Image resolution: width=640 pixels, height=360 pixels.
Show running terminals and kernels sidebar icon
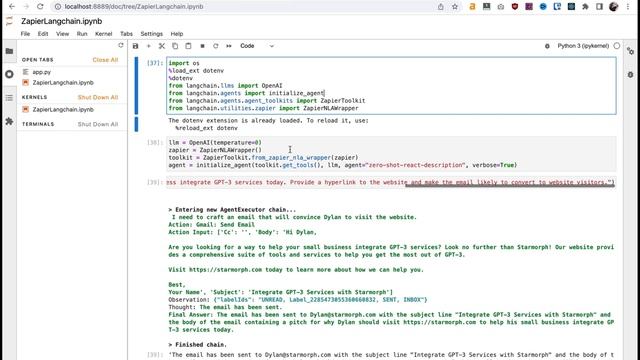(x=9, y=74)
